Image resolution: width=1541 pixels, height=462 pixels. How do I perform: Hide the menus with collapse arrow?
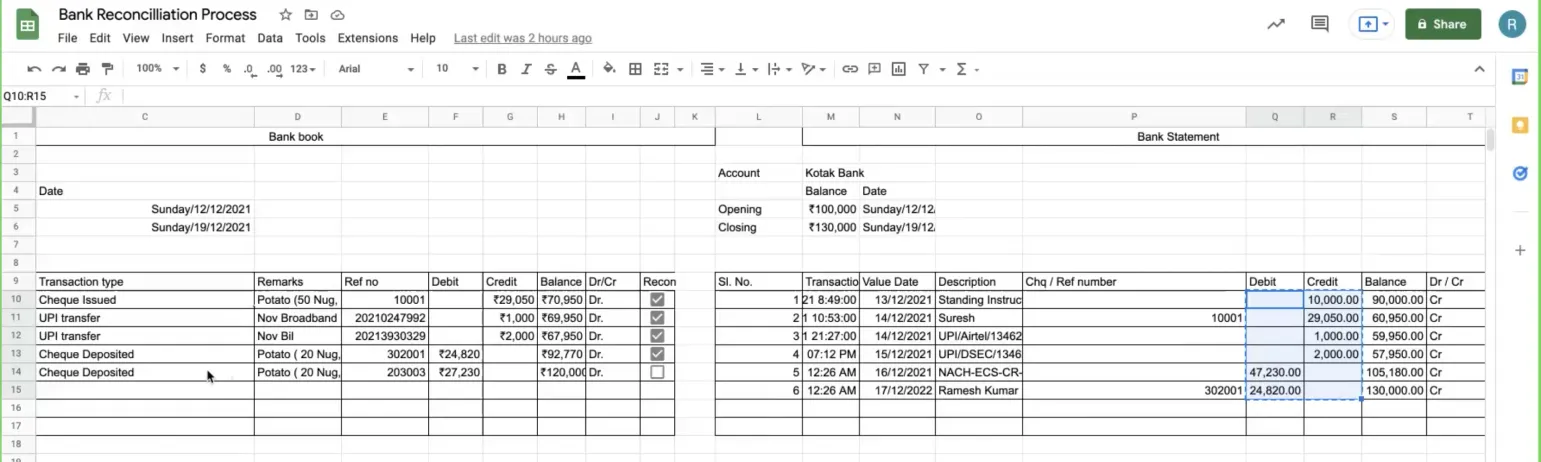(x=1480, y=69)
